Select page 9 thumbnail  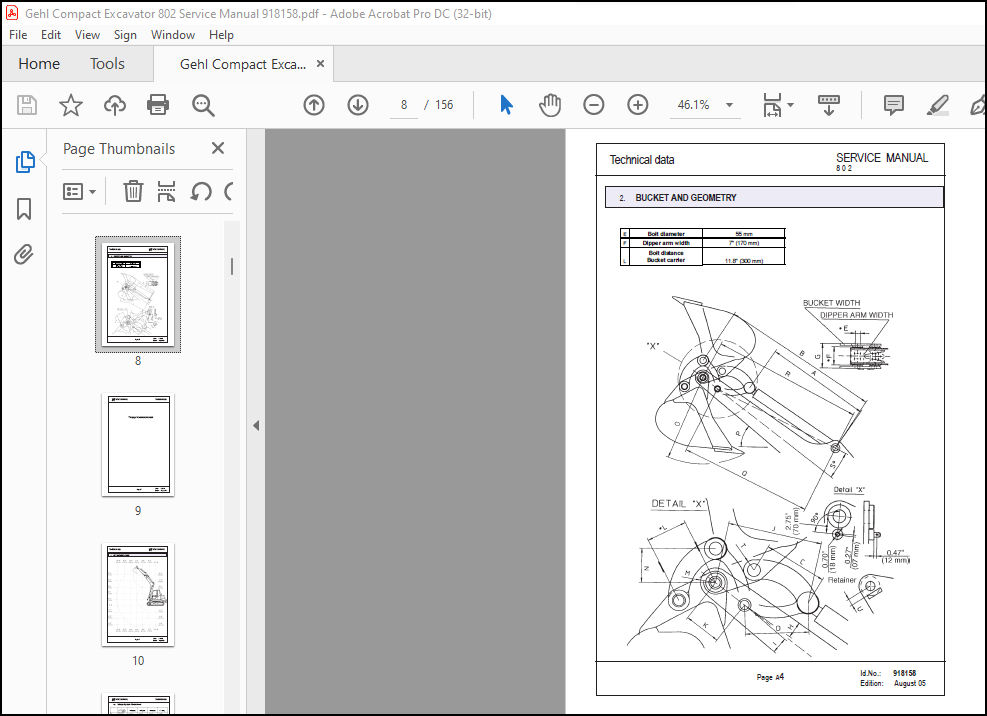click(138, 445)
